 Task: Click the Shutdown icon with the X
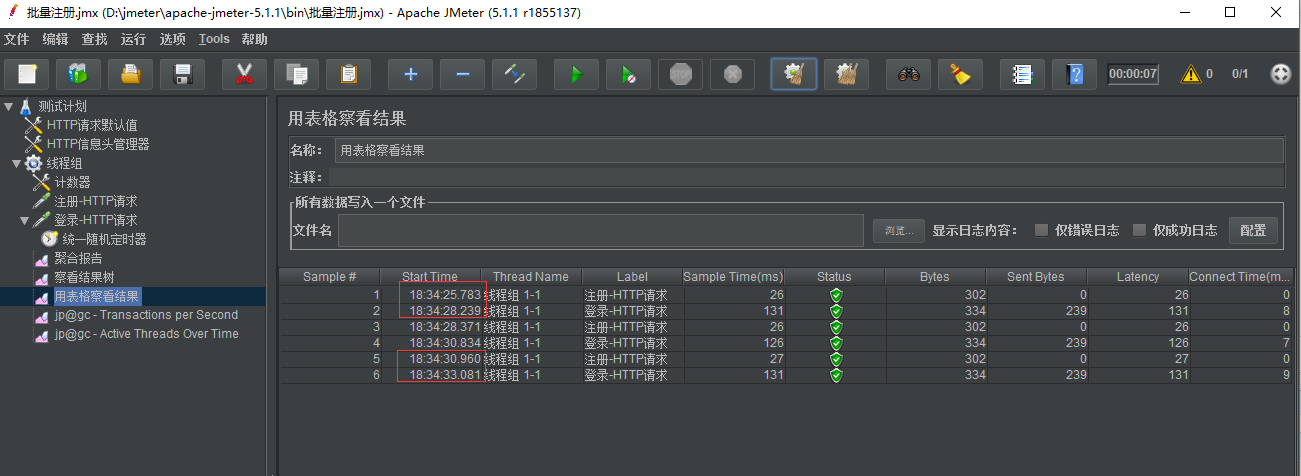[x=732, y=74]
